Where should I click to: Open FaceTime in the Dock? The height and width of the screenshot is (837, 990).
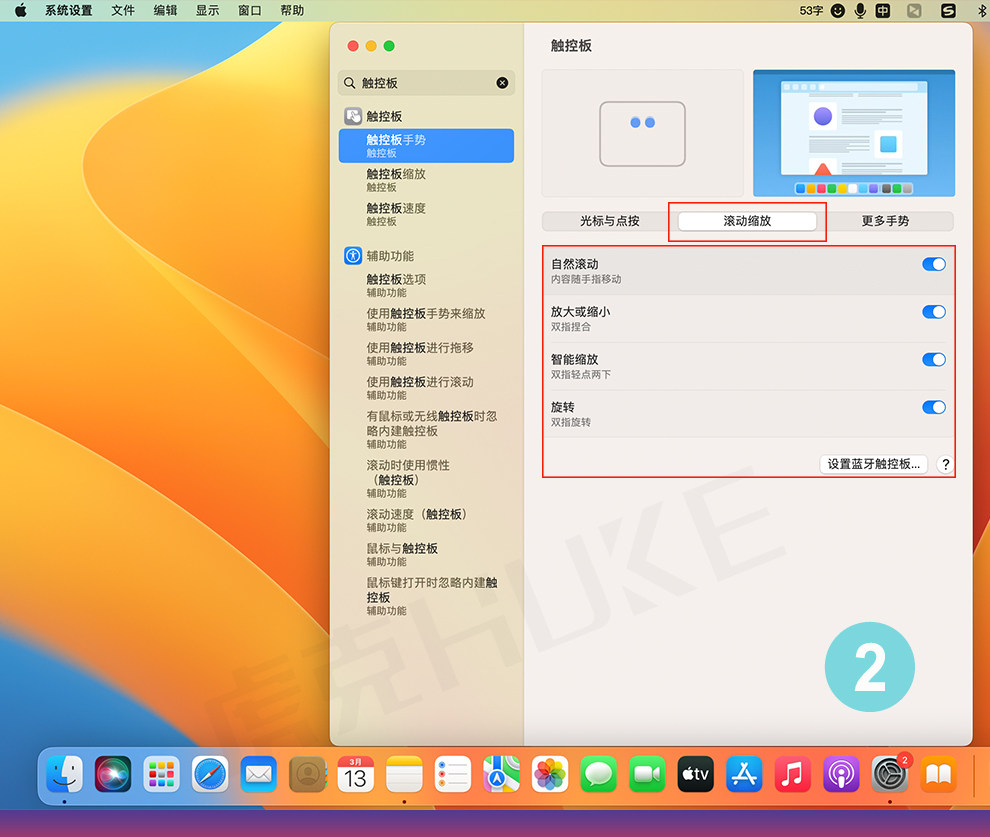647,774
